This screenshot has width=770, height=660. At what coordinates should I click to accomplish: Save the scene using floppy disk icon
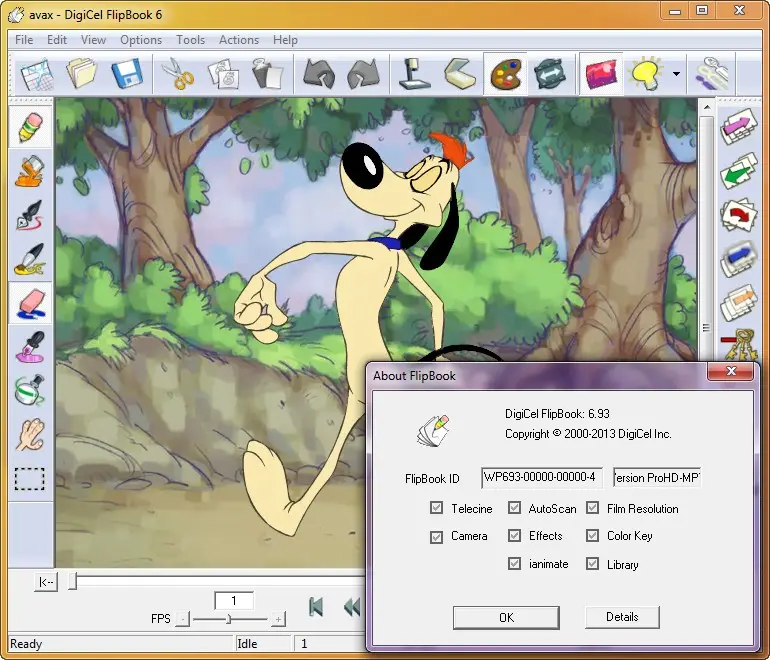127,74
